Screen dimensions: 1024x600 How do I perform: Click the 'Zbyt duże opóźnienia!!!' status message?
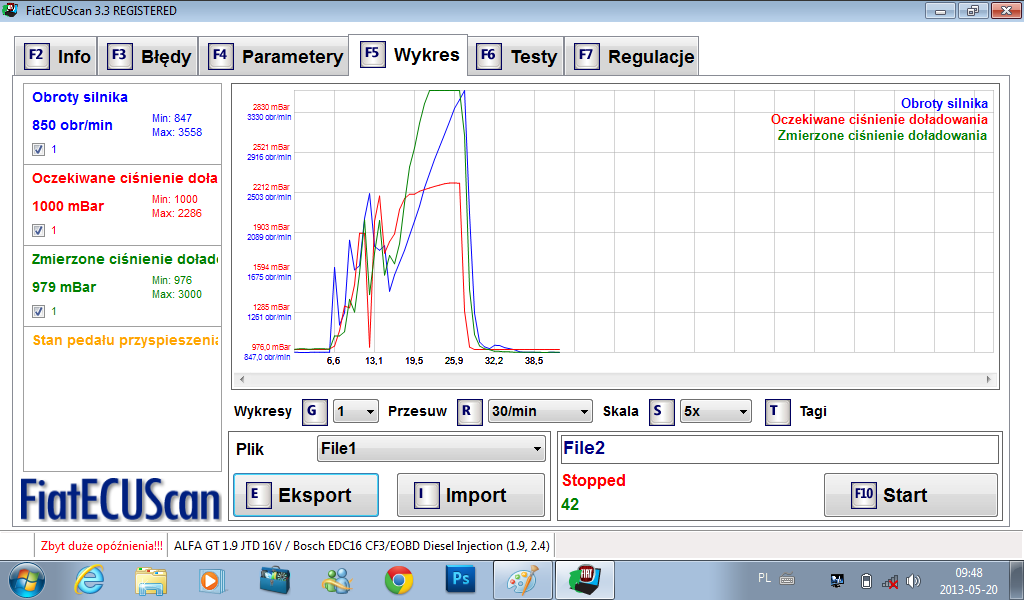point(101,546)
